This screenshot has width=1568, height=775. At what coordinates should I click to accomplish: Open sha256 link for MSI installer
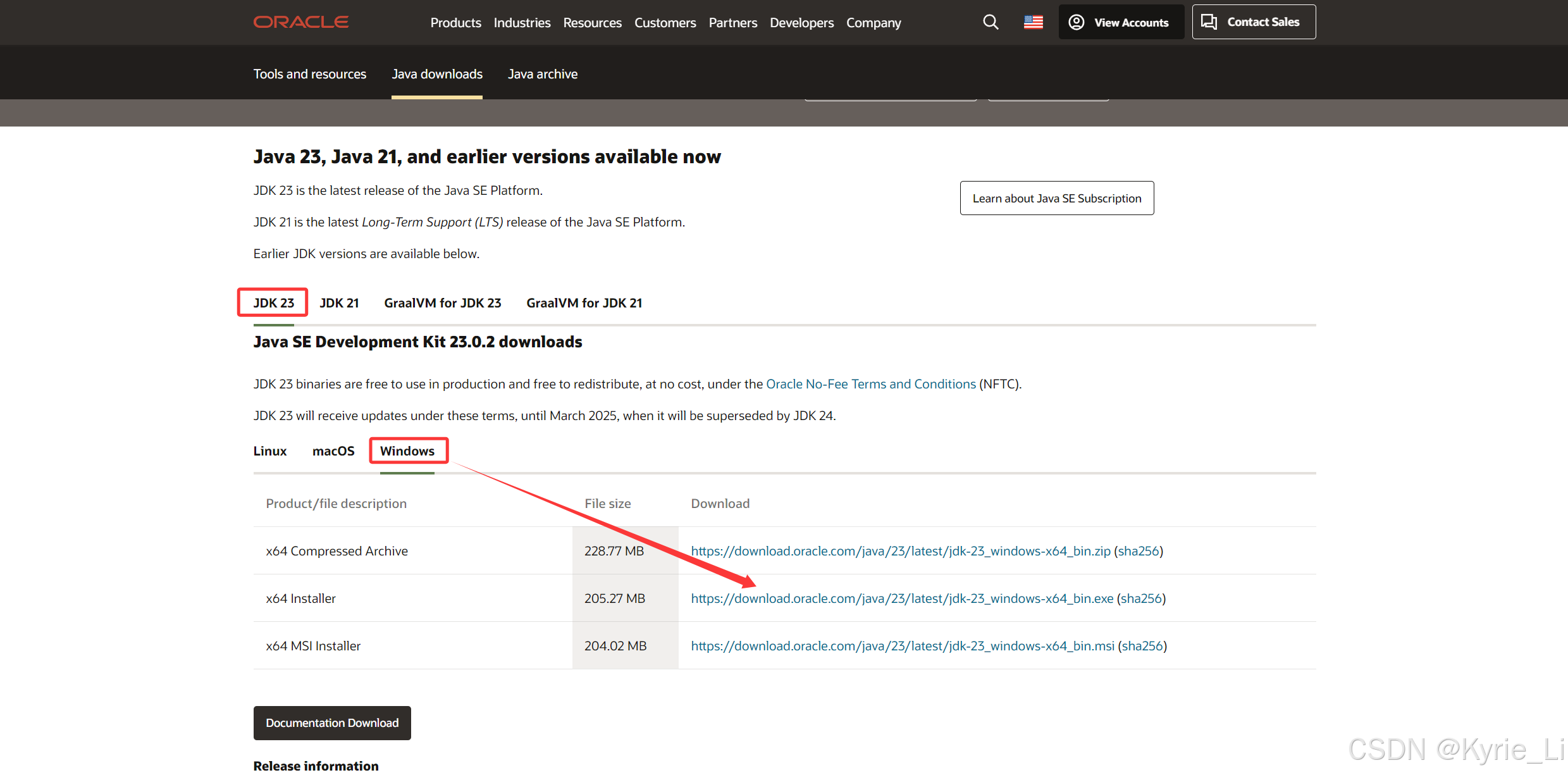point(1142,646)
